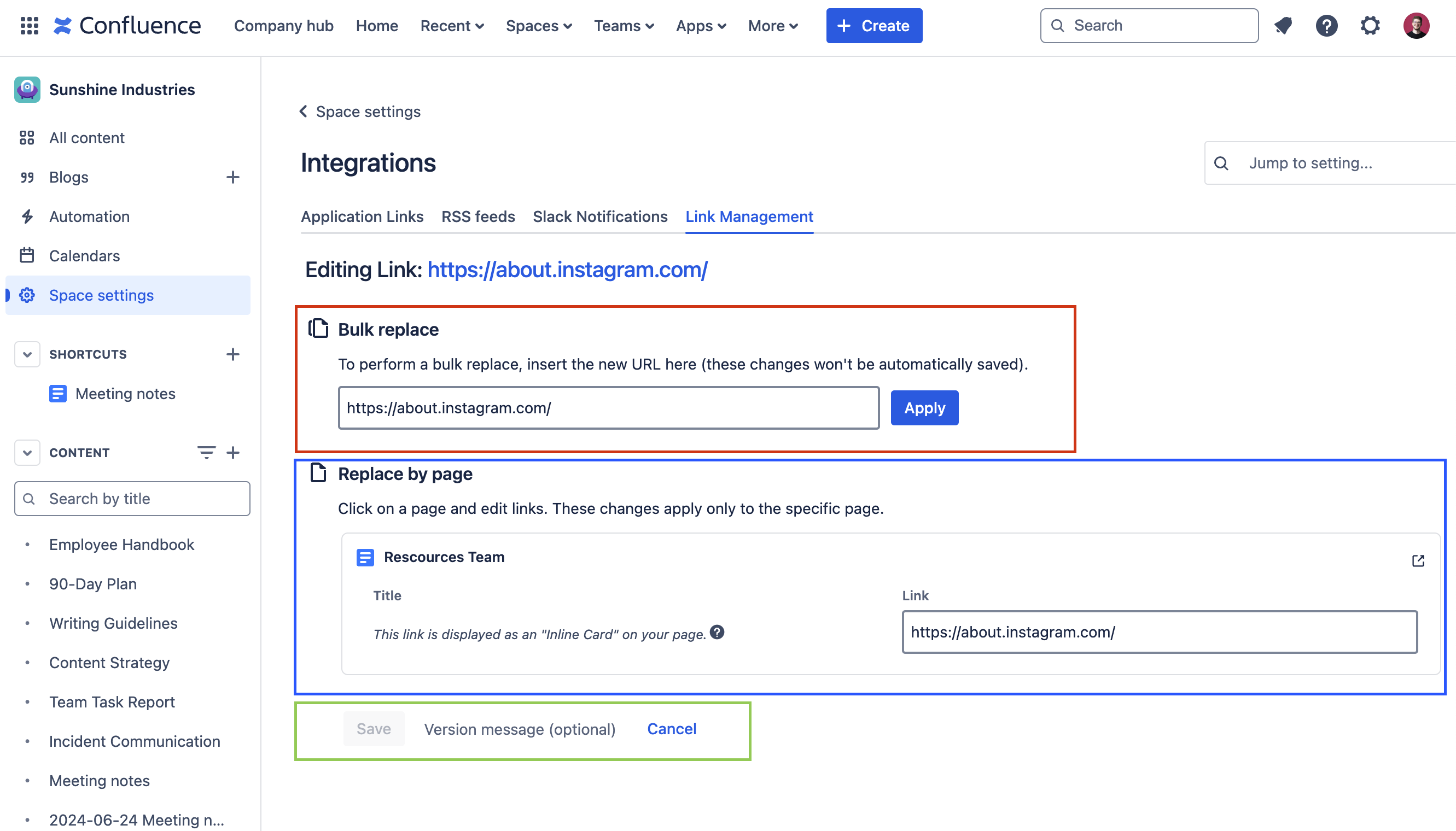Open Company hub

[x=284, y=26]
